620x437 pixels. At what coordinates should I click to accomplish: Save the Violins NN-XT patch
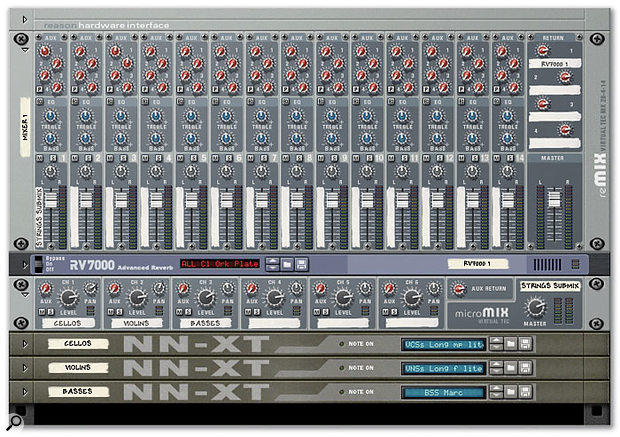(x=525, y=368)
